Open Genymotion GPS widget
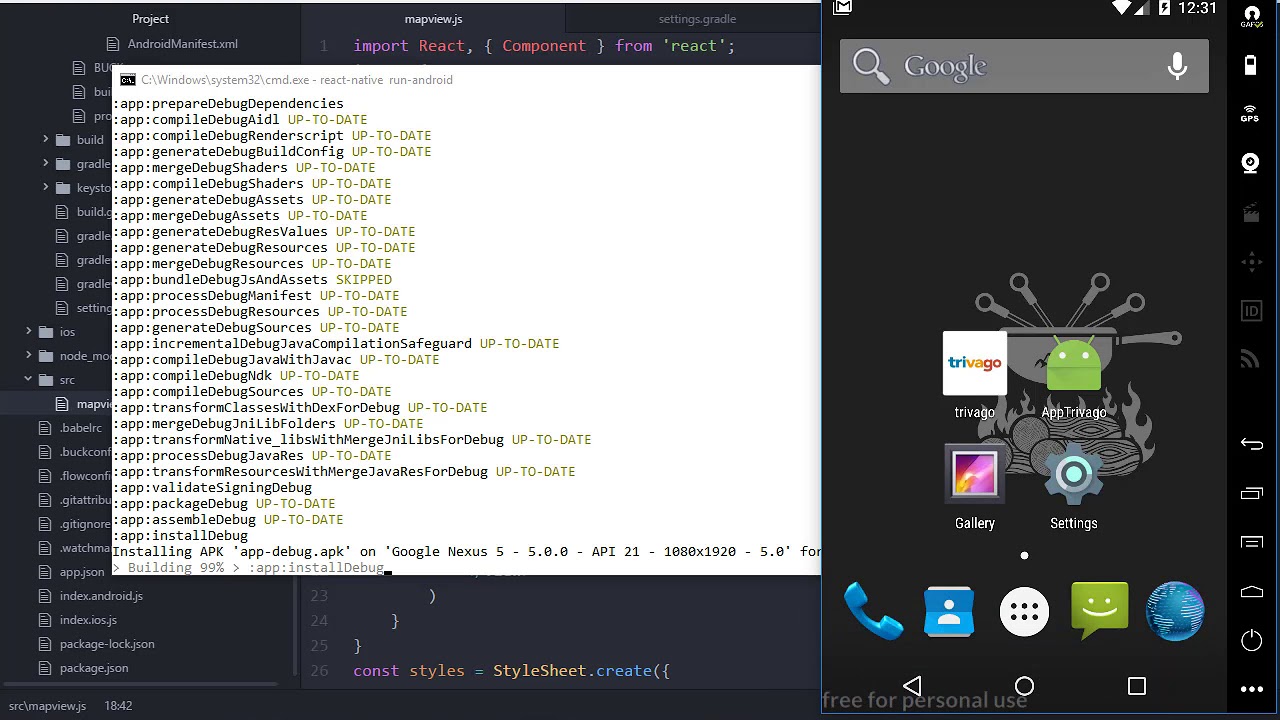Viewport: 1280px width, 720px height. [1251, 114]
